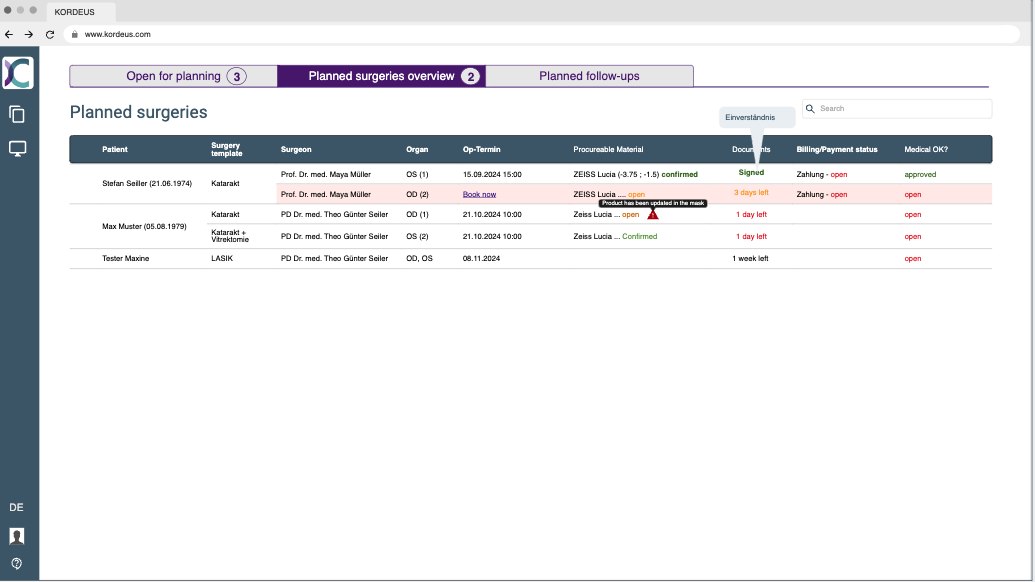Open the Planned follow-ups tab
The height and width of the screenshot is (582, 1035).
click(x=589, y=76)
